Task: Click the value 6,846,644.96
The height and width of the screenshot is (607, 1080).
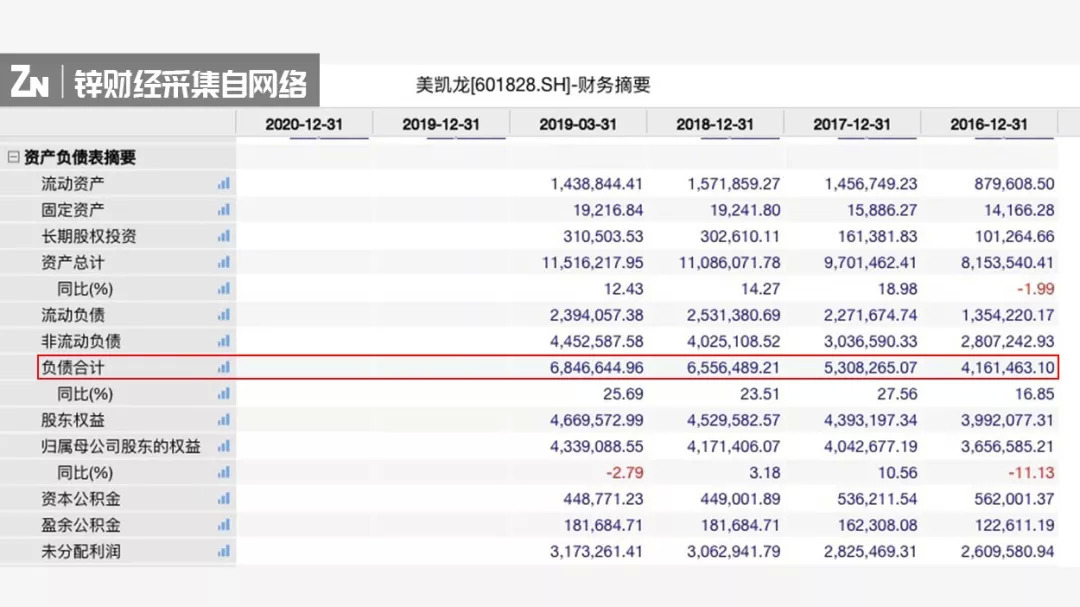Action: click(x=596, y=368)
